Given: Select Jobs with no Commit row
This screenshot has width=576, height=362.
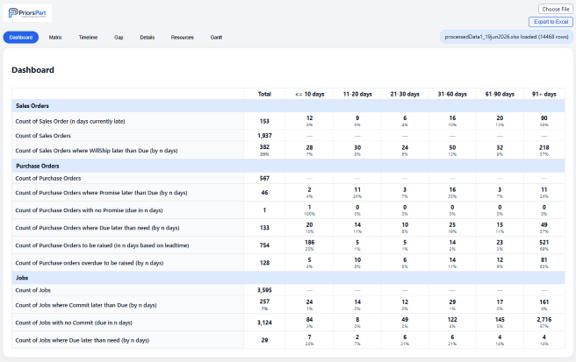Looking at the screenshot, I should coord(288,323).
